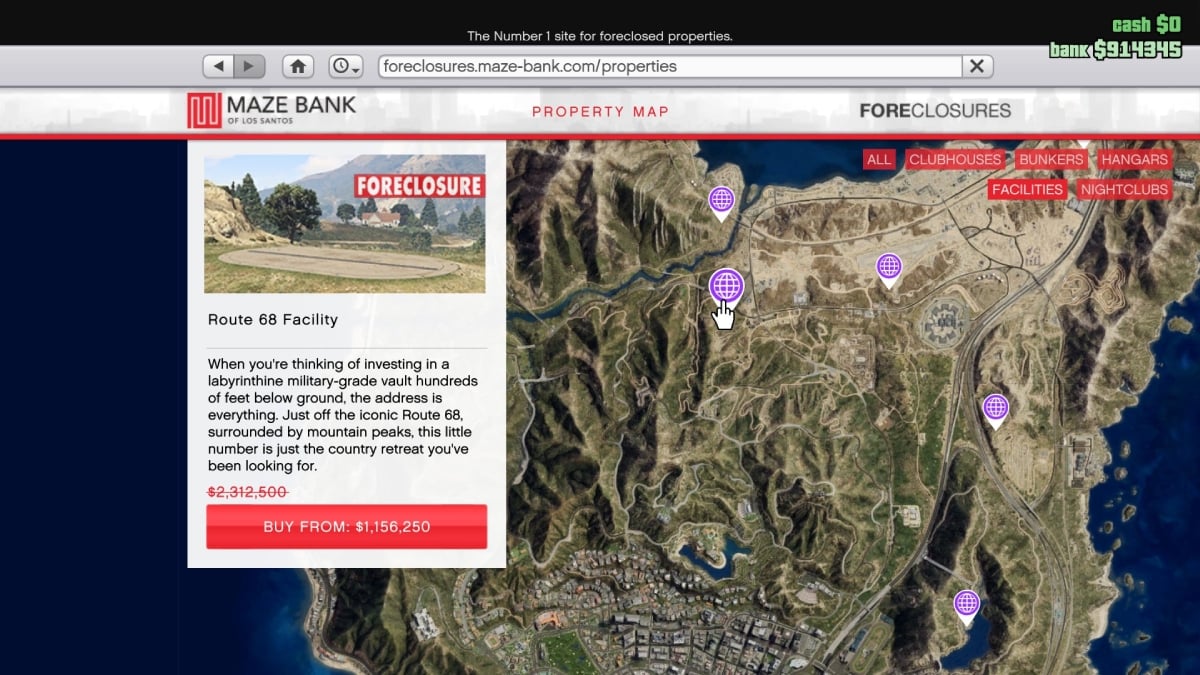Click the browser back arrow button
1200x675 pixels.
click(219, 66)
